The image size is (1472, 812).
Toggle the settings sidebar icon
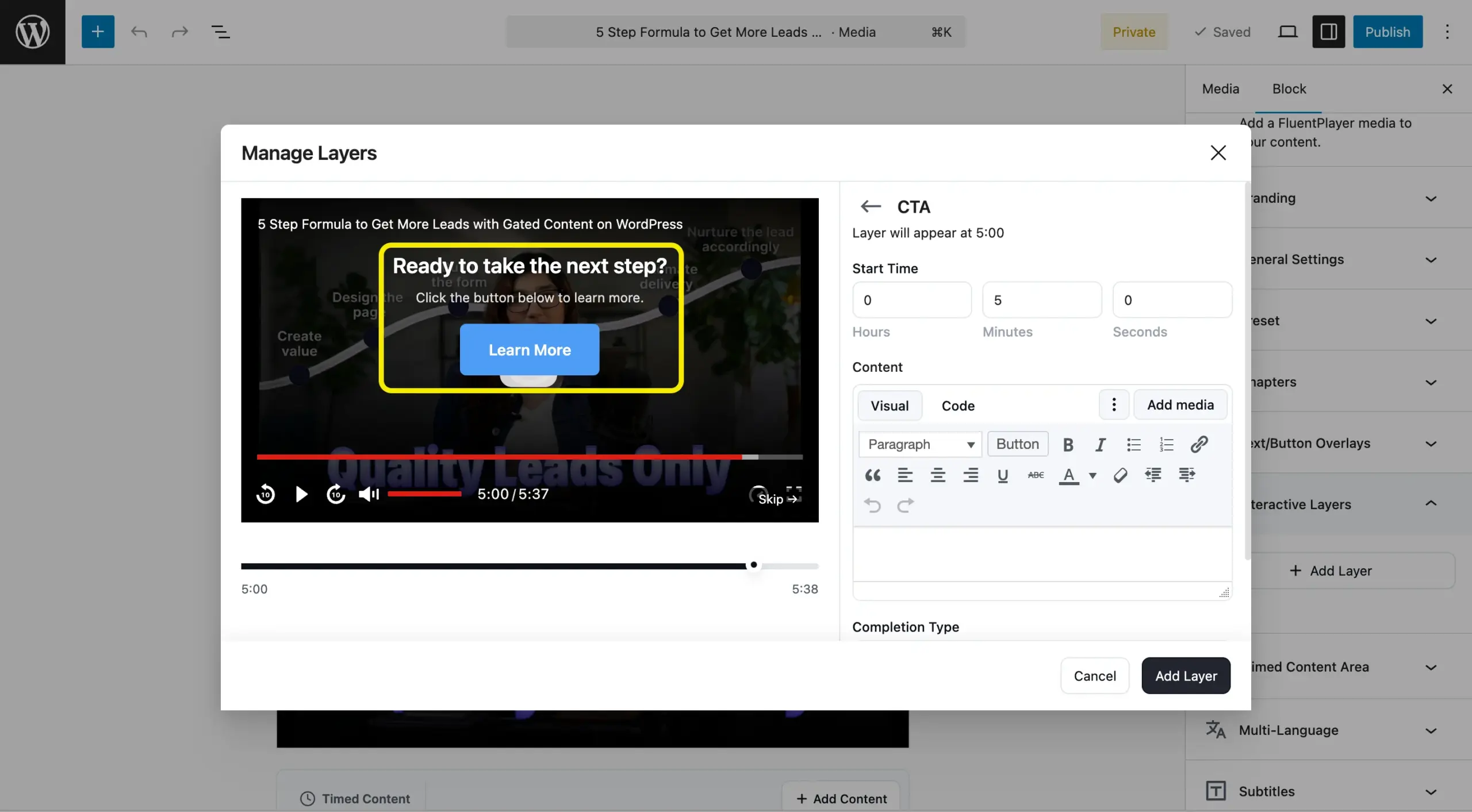pos(1328,32)
